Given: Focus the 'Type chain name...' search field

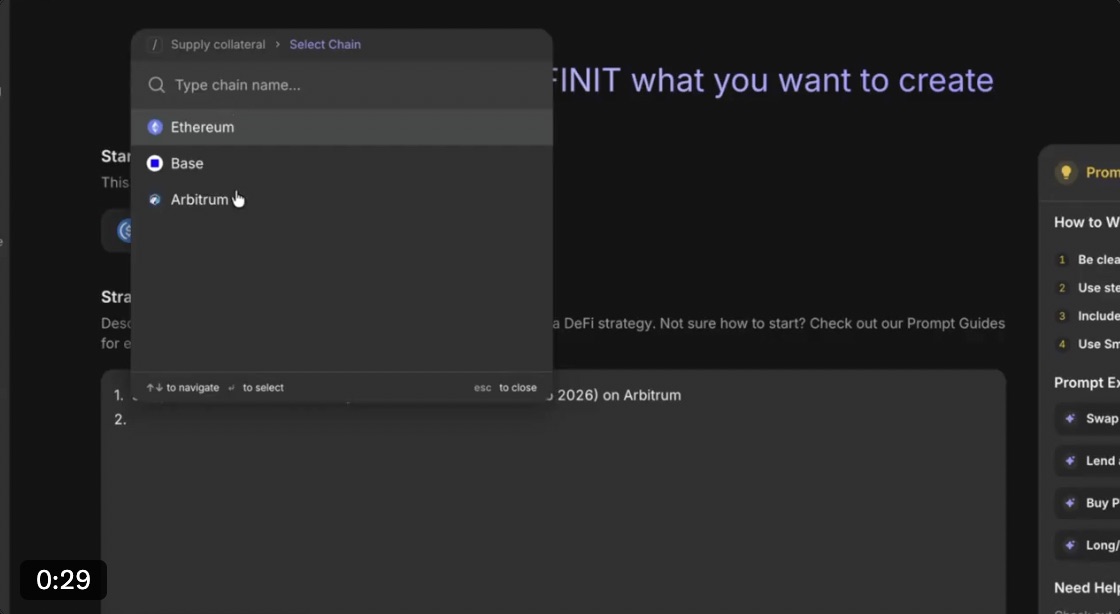Looking at the screenshot, I should click(x=341, y=85).
